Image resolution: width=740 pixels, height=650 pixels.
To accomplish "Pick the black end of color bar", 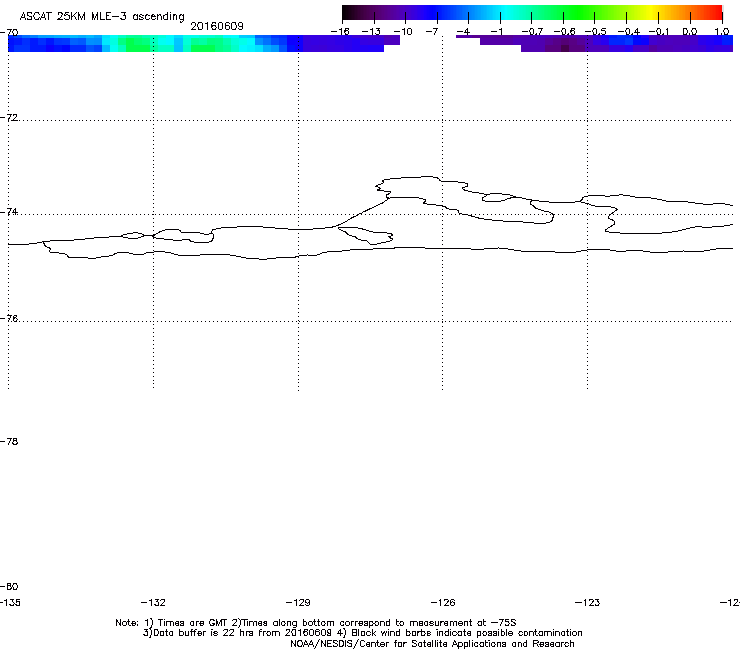I will (x=347, y=12).
